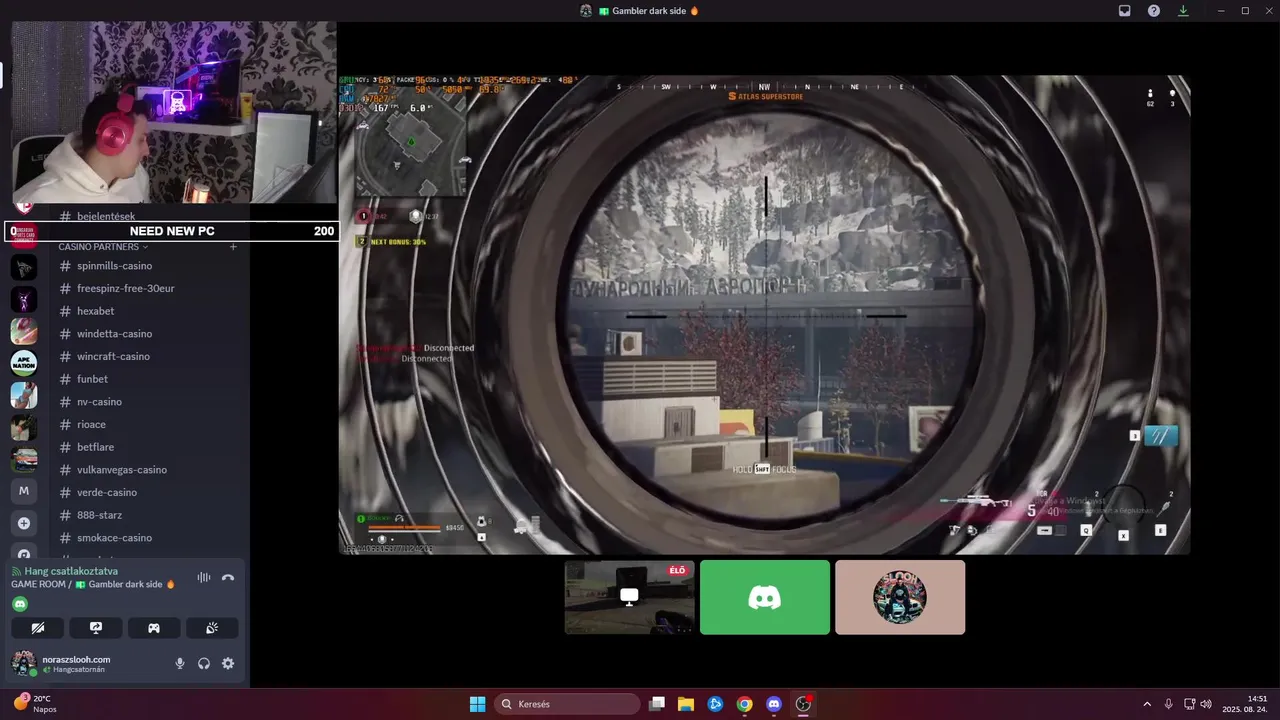Open the soundboard button

point(212,628)
